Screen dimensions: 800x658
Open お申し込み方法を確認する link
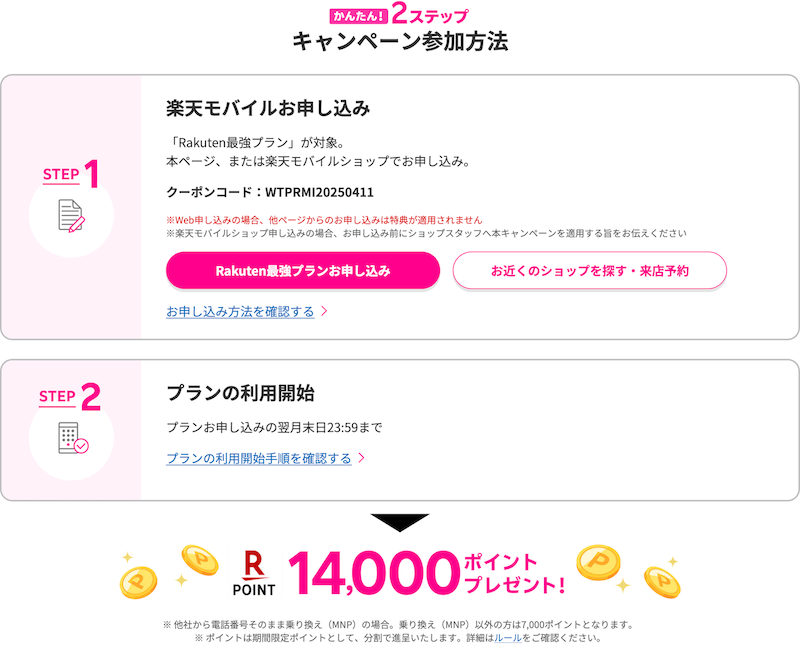(240, 311)
